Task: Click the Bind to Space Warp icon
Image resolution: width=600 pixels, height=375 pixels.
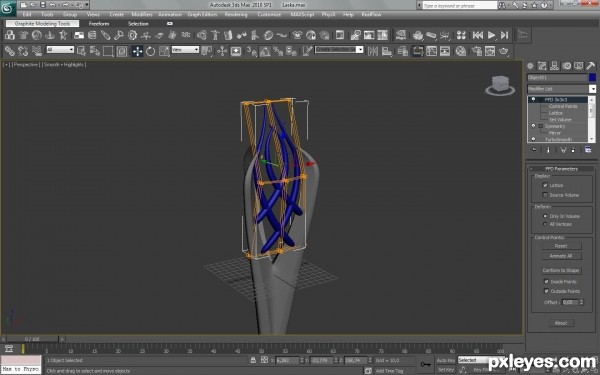Action: (37, 51)
